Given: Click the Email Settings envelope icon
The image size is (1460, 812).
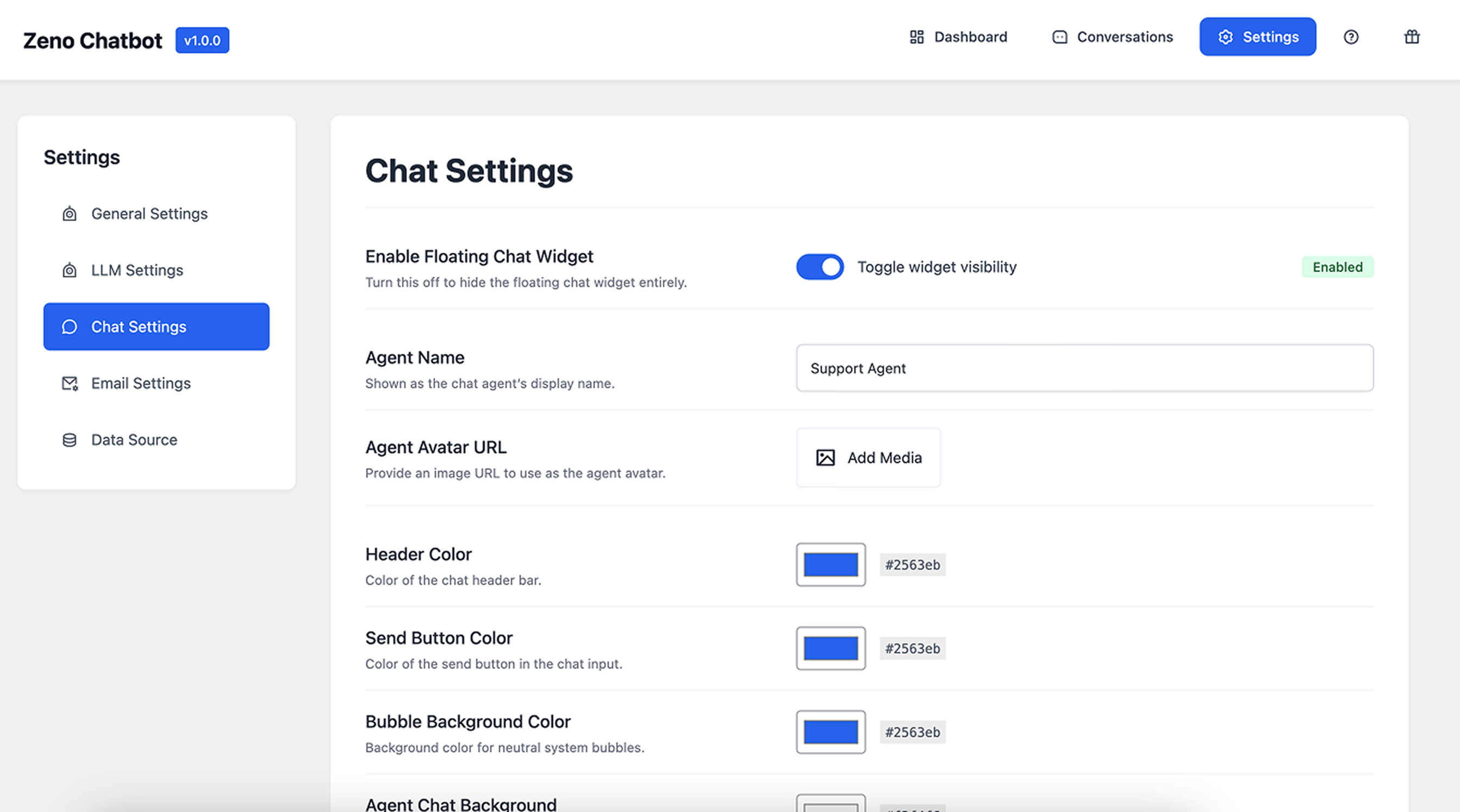Looking at the screenshot, I should 69,384.
